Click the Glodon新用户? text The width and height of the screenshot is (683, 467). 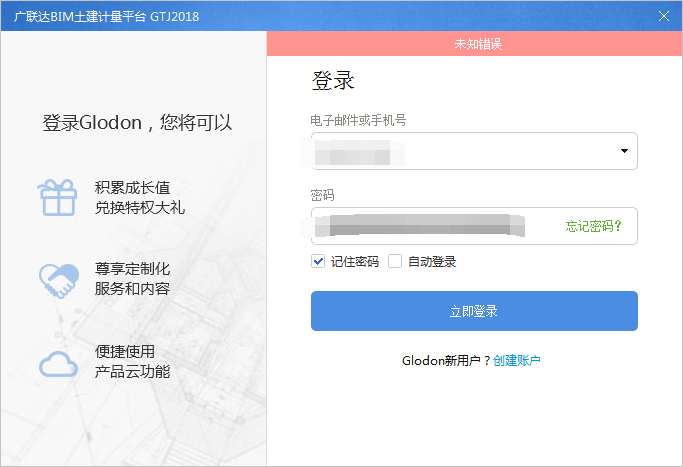pos(446,360)
